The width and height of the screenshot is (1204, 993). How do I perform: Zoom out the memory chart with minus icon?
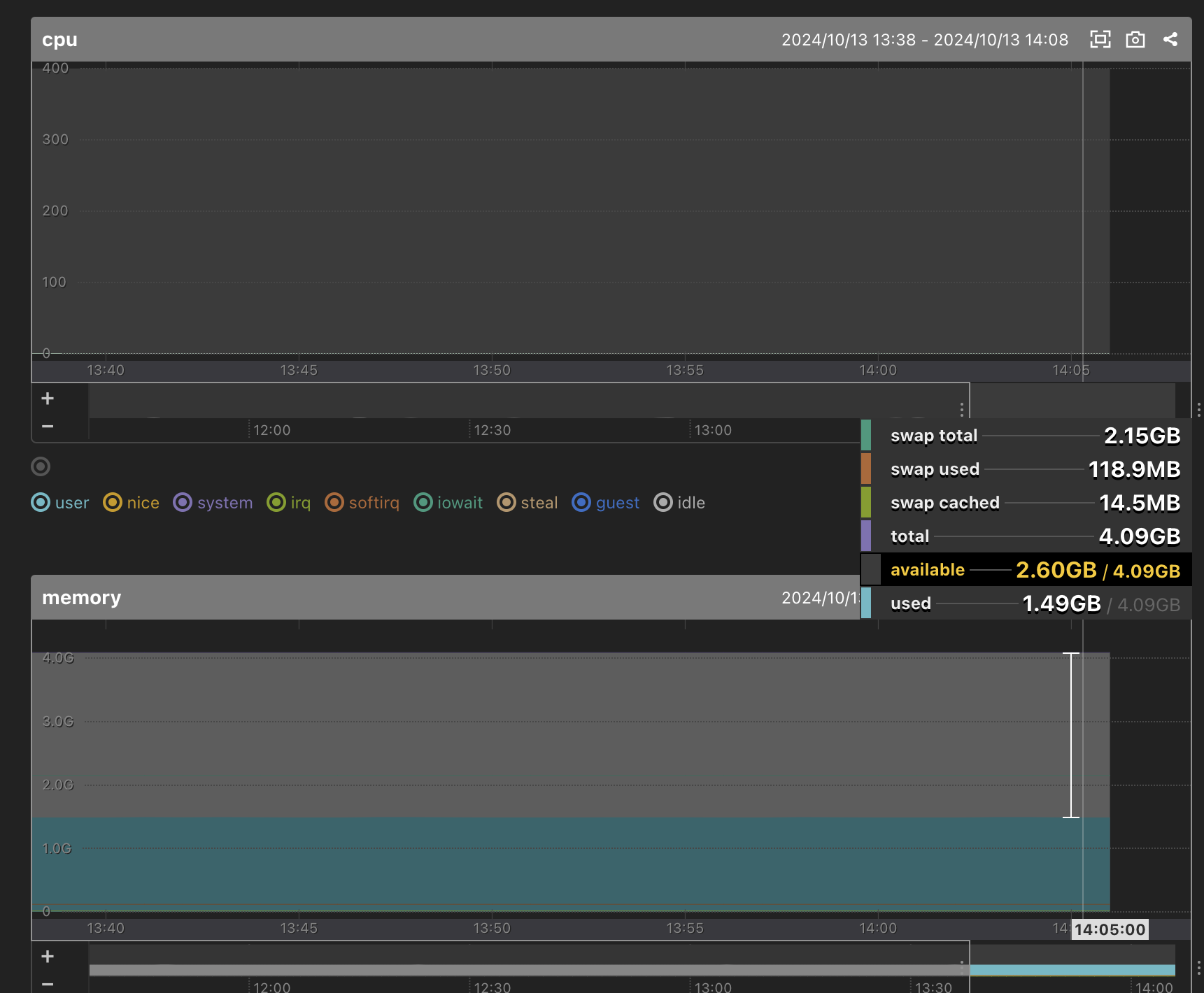pyautogui.click(x=47, y=984)
